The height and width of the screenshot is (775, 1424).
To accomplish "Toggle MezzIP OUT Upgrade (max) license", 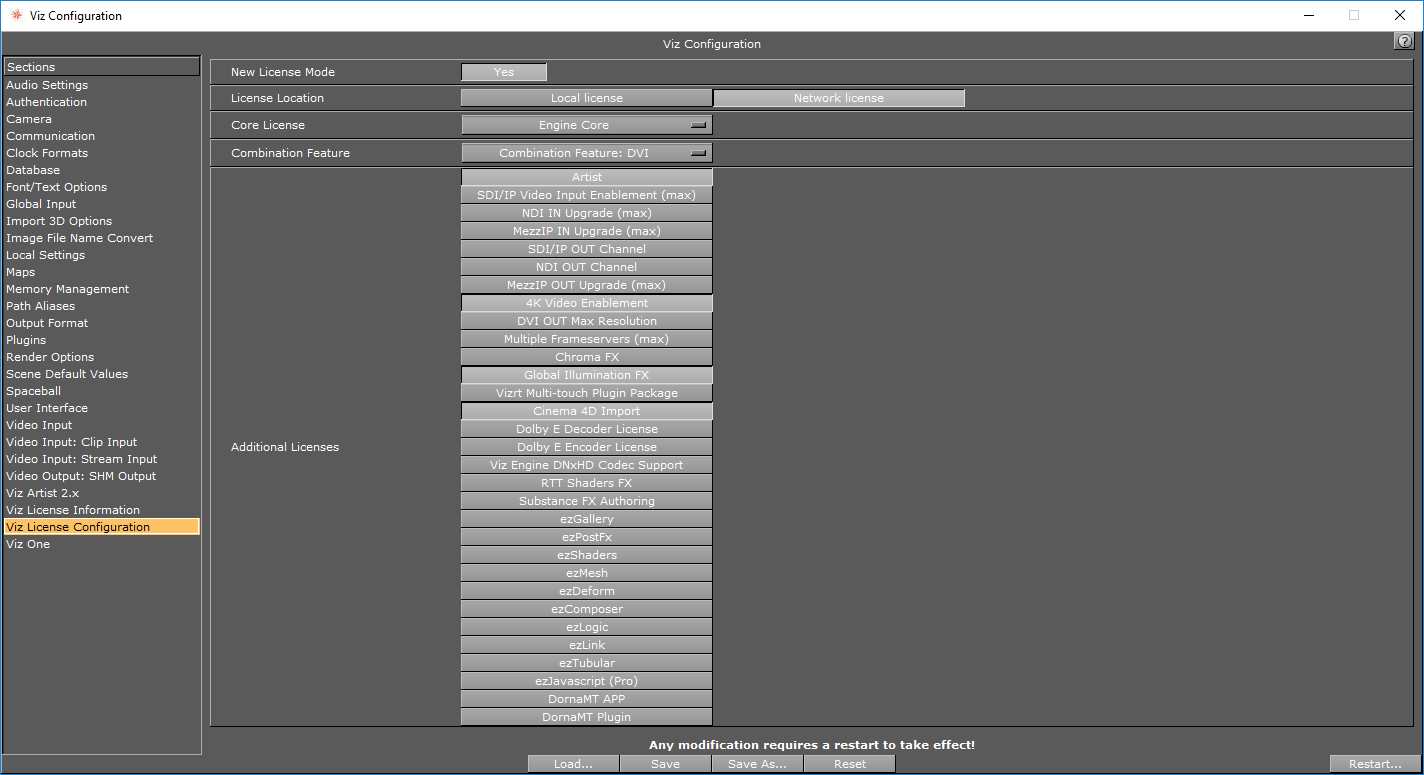I will 587,285.
